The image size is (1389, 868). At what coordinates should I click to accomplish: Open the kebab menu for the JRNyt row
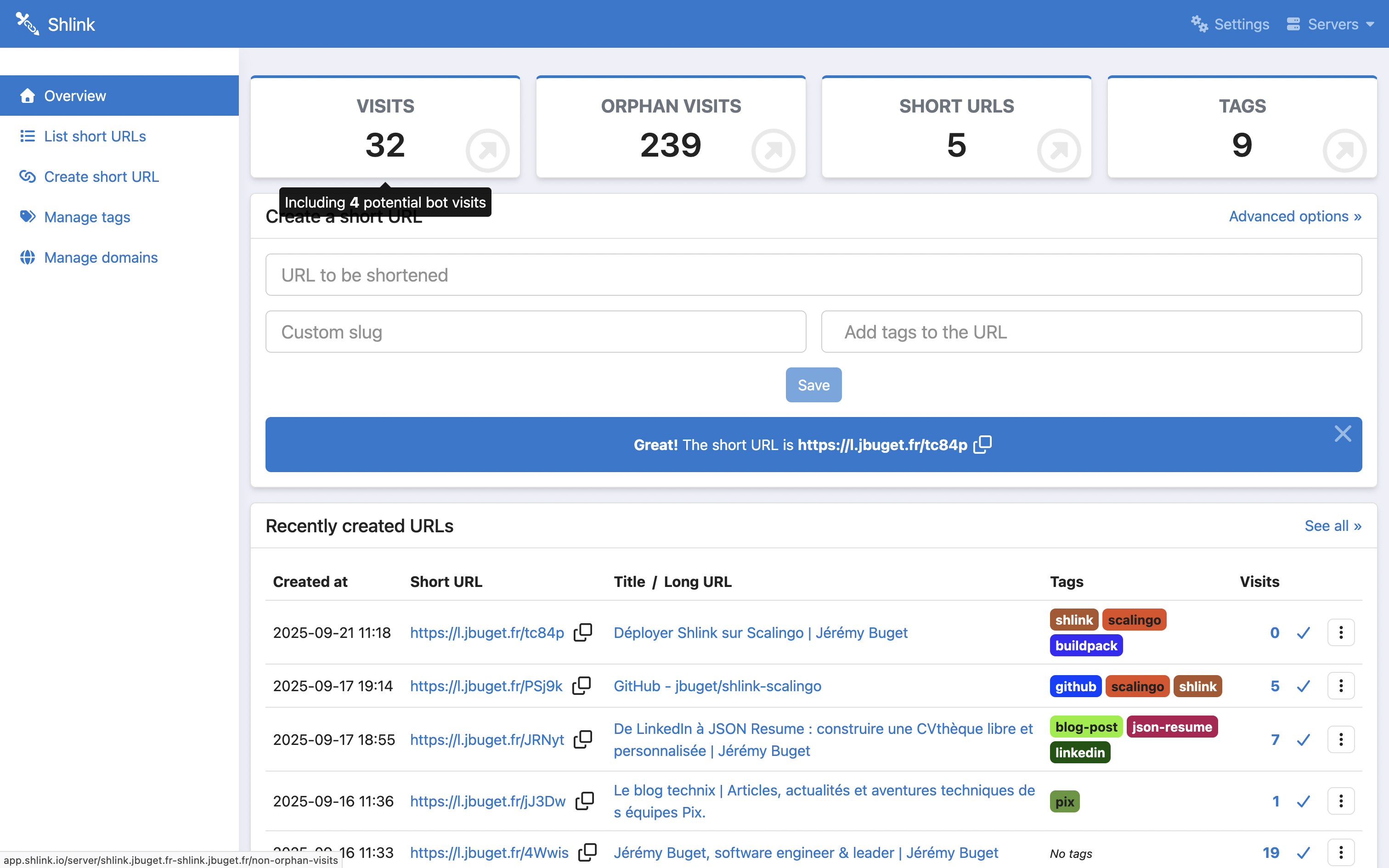click(1341, 739)
